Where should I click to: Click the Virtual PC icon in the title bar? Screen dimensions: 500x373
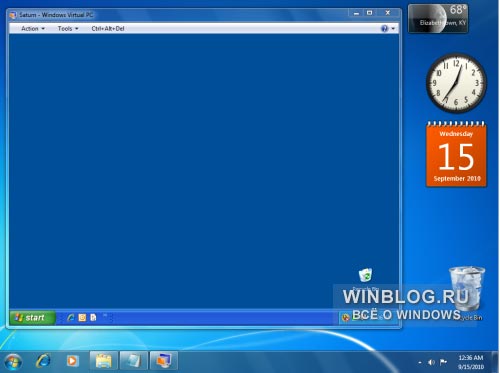(13, 15)
